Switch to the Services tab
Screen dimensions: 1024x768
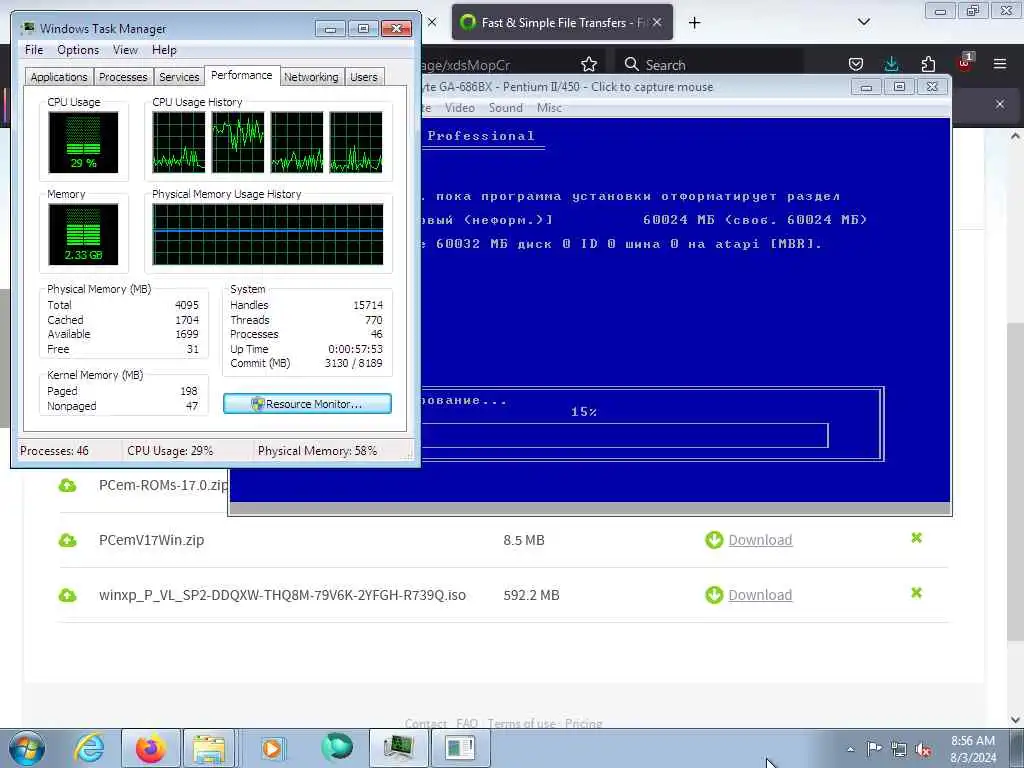179,77
